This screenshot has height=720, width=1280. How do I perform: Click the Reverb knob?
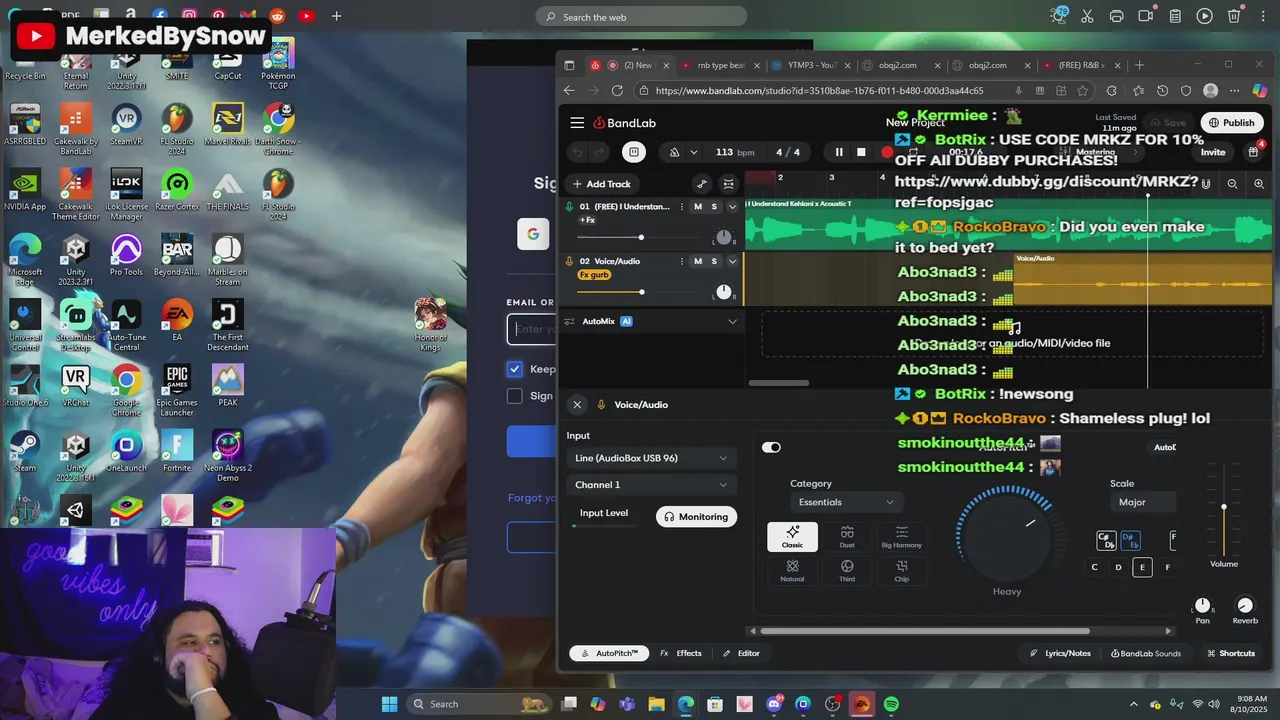tap(1245, 606)
